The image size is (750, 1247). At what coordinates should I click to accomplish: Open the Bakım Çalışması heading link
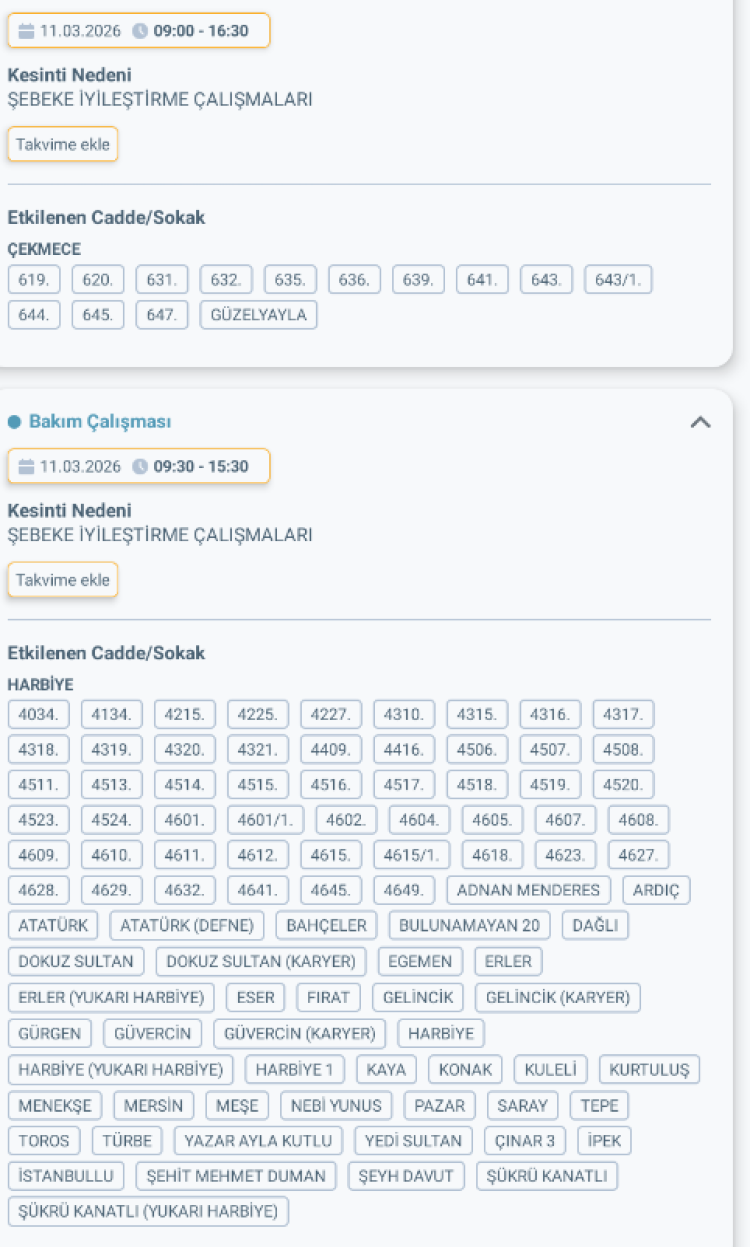coord(99,422)
